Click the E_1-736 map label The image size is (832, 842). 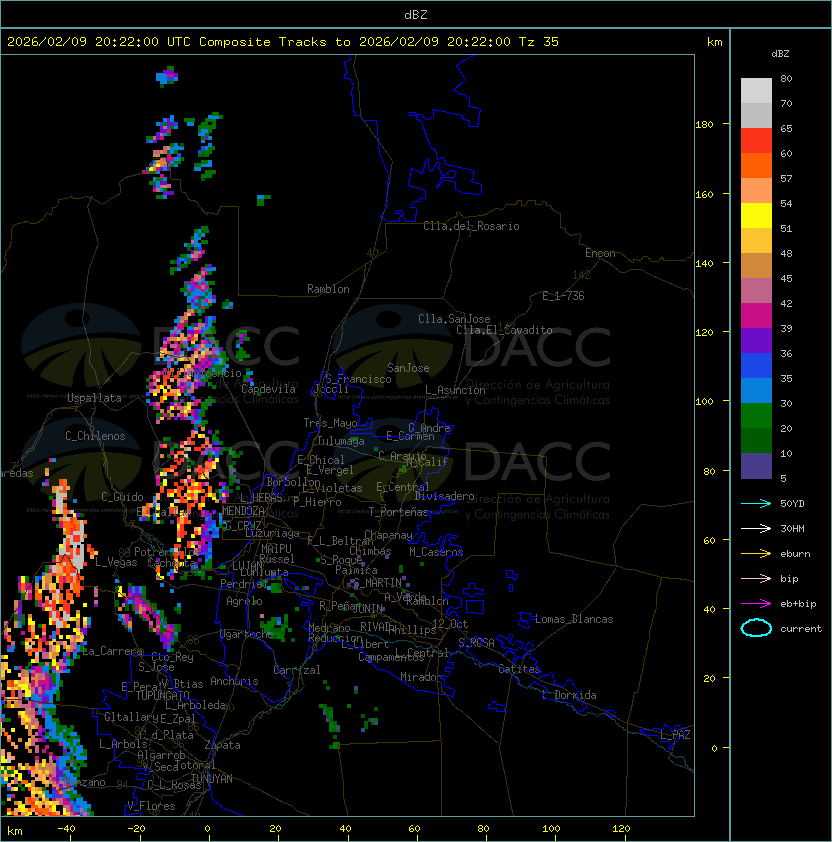point(563,296)
